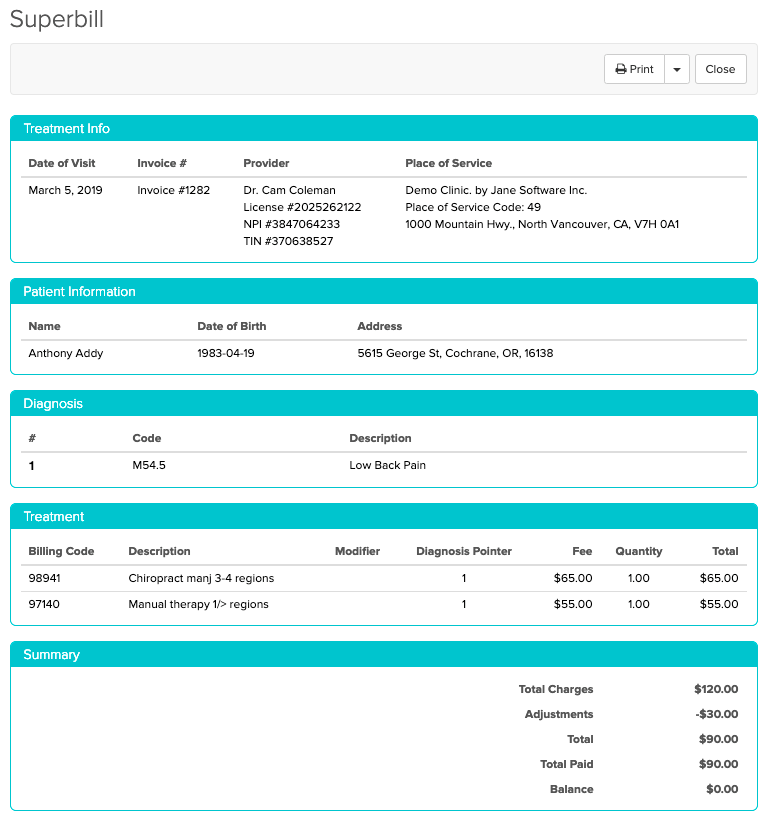Select patient name Anthony Addy
The image size is (770, 824).
point(66,353)
